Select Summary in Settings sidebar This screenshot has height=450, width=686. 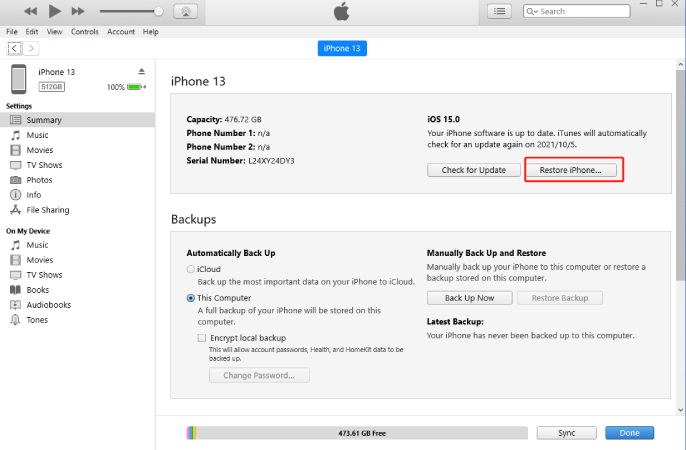[x=77, y=120]
